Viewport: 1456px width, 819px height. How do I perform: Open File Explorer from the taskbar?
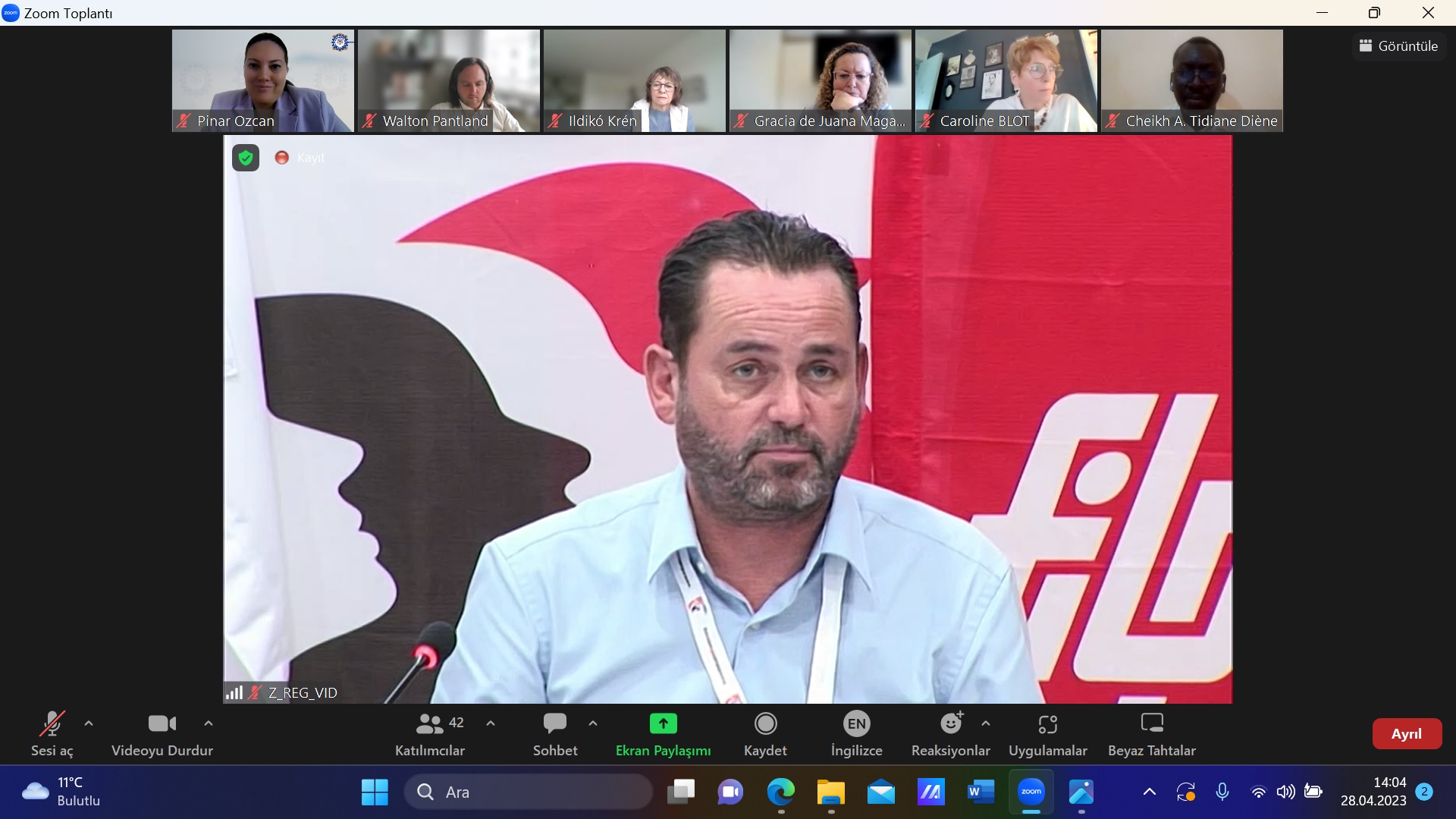click(x=830, y=792)
